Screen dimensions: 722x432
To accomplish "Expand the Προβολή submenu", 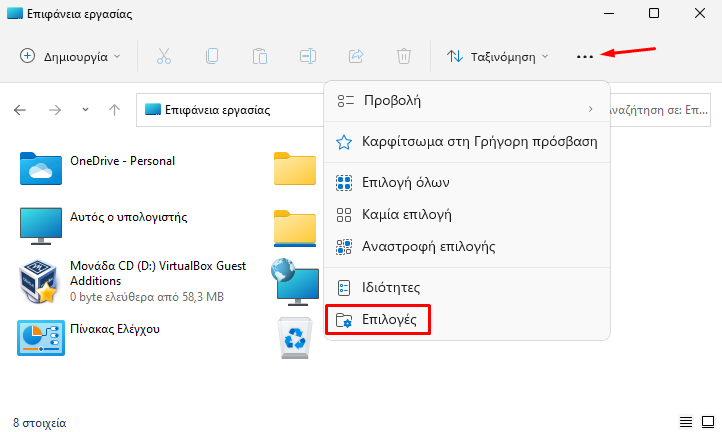I will pyautogui.click(x=467, y=101).
